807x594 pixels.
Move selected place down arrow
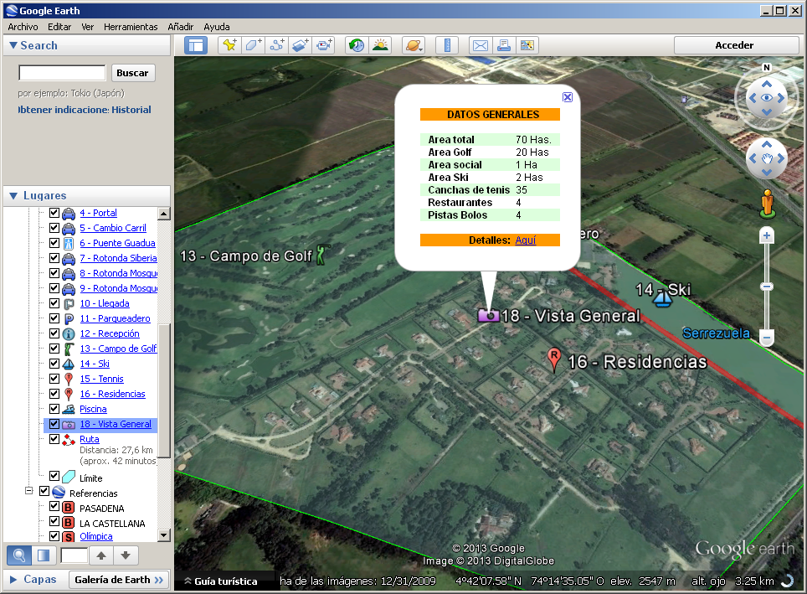[125, 555]
